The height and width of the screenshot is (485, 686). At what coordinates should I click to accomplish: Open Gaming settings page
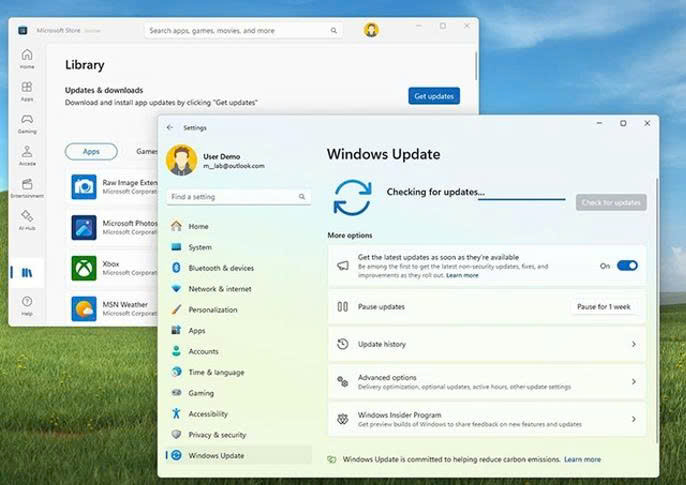[x=238, y=393]
